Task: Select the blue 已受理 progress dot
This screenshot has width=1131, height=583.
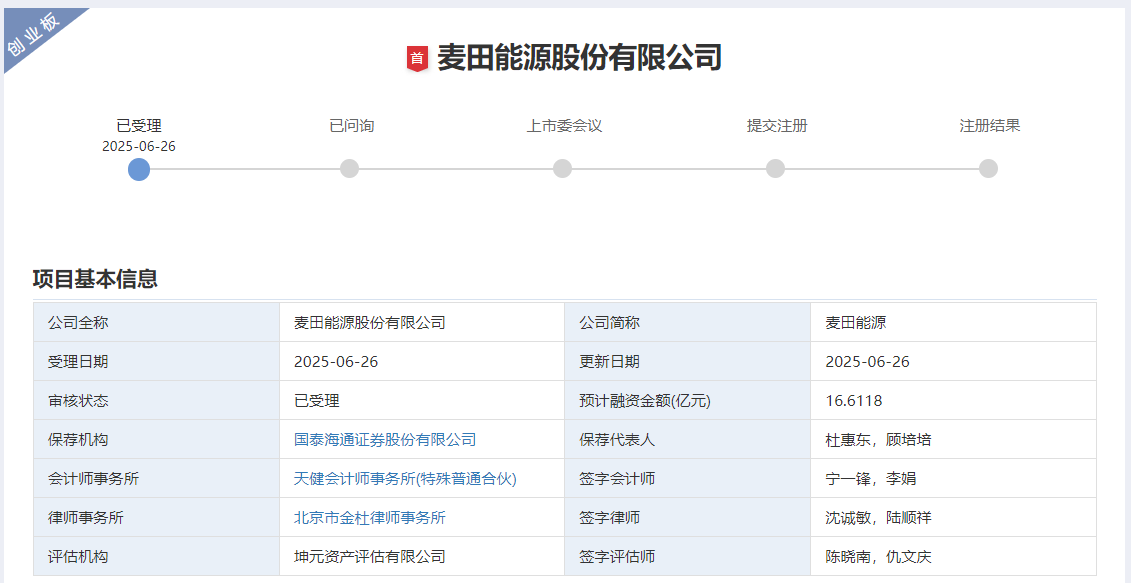Action: 139,169
